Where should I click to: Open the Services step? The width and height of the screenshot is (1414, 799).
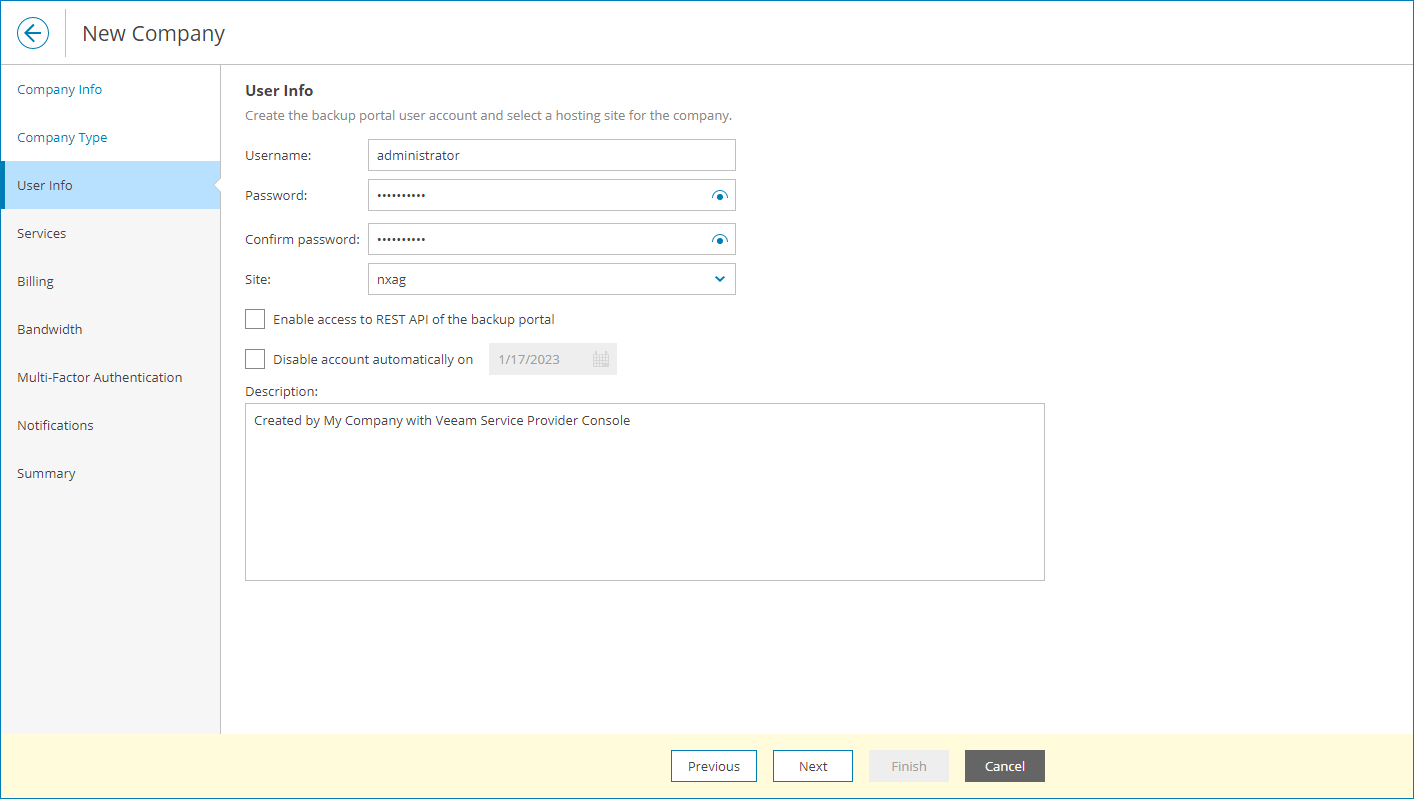(x=42, y=233)
